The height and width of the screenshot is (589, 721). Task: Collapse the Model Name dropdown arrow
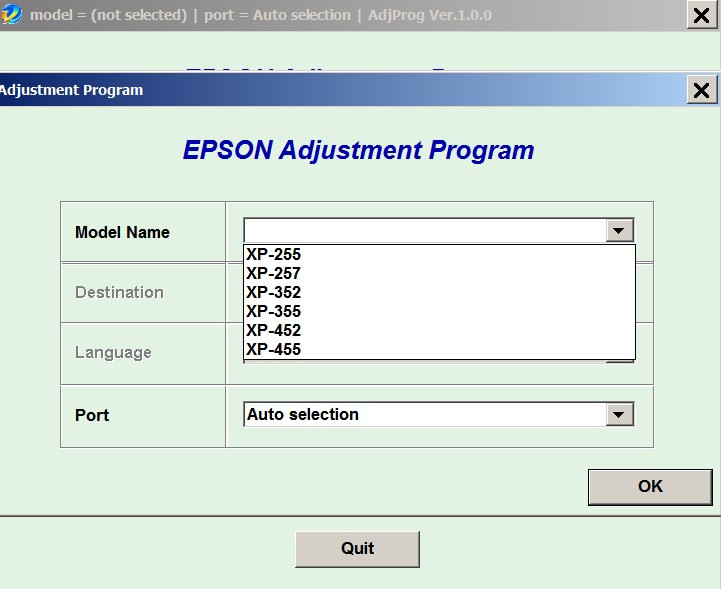620,231
